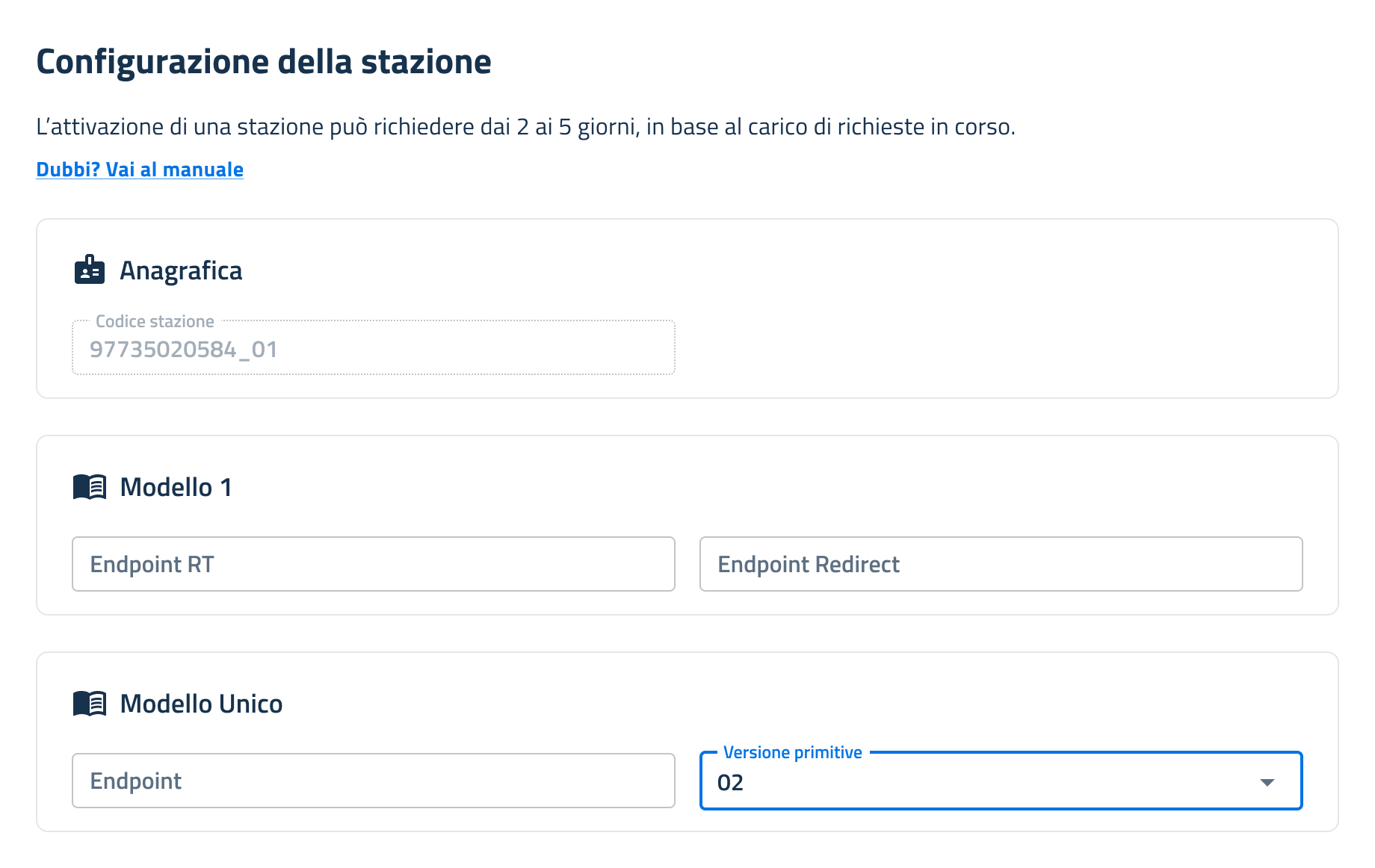Click the book icon beside Modello 1
This screenshot has width=1375, height=868.
(90, 487)
